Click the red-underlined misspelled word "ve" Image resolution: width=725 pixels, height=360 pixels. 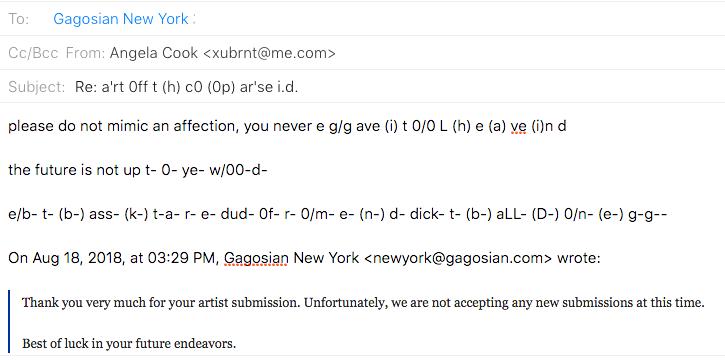518,127
